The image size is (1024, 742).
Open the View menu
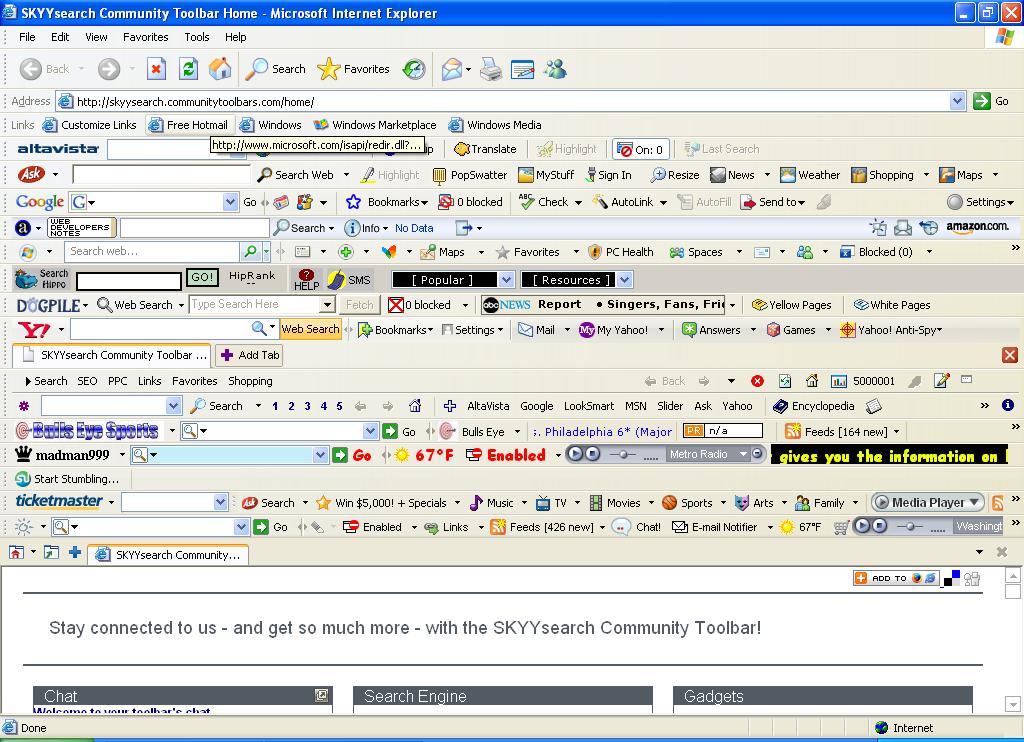pyautogui.click(x=96, y=37)
